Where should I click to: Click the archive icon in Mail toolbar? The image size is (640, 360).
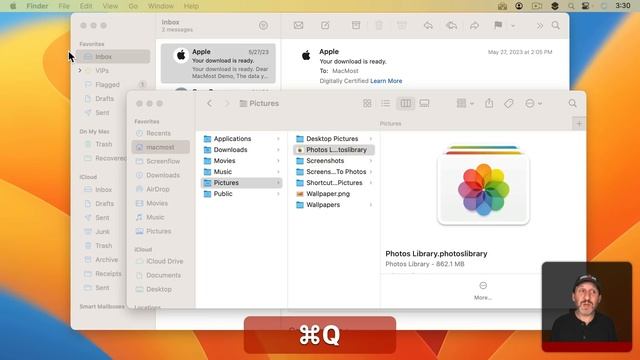point(356,25)
